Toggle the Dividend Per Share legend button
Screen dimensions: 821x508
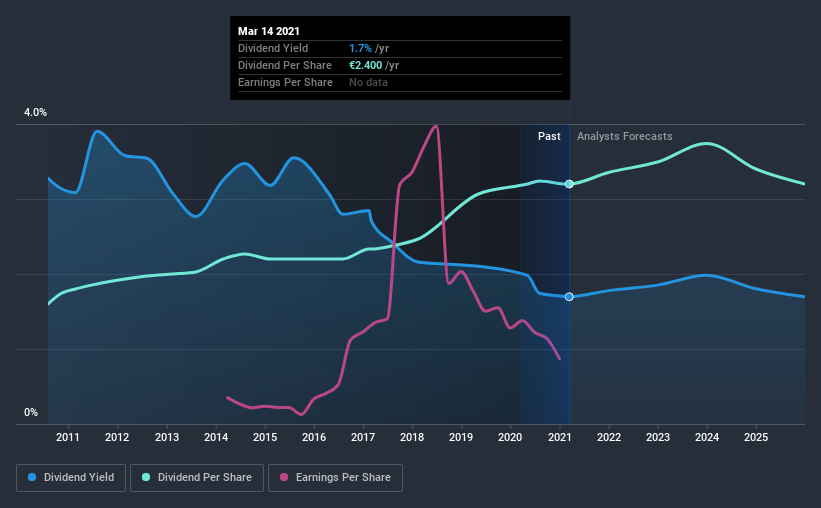197,478
